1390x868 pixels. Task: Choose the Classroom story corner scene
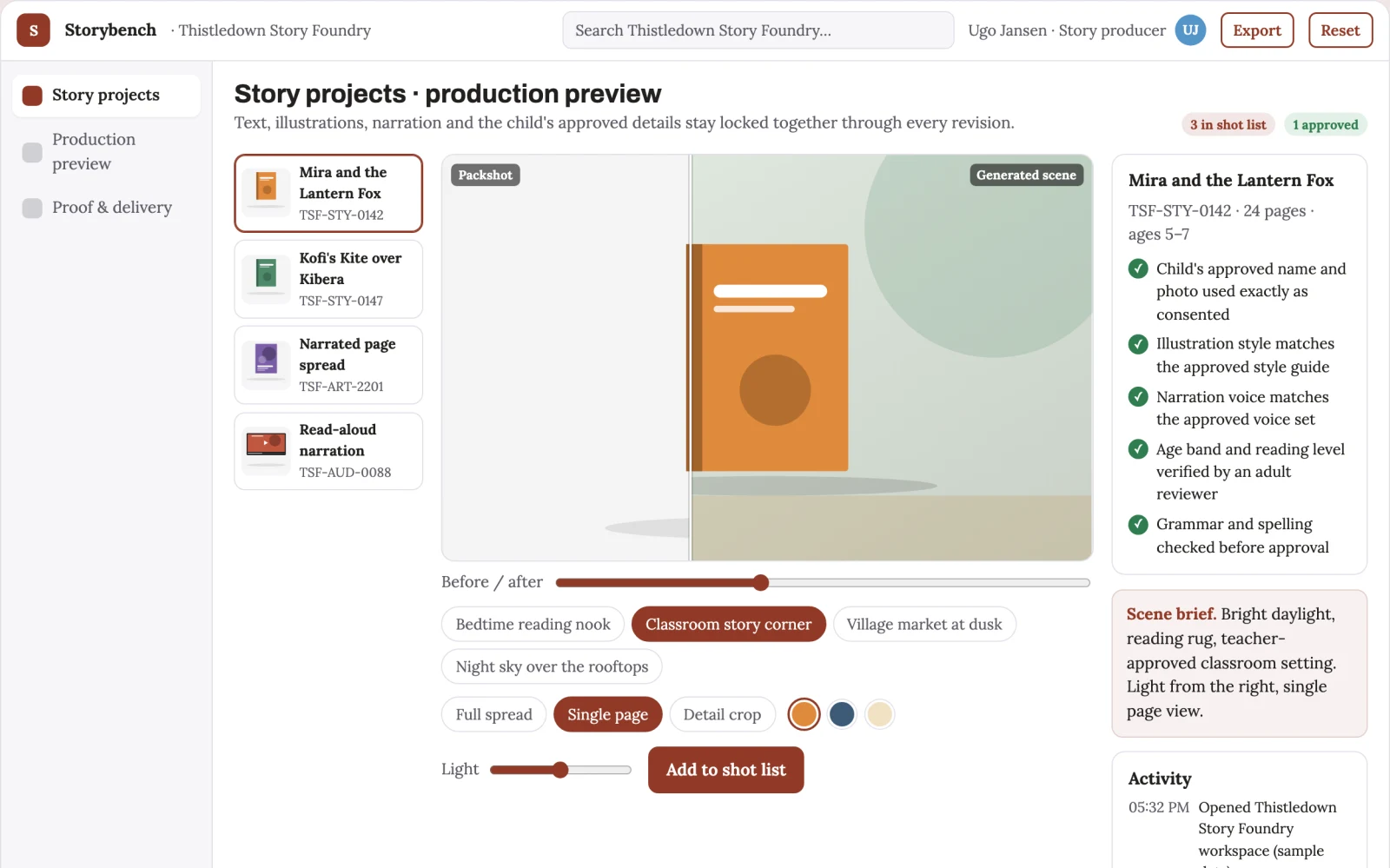(728, 624)
